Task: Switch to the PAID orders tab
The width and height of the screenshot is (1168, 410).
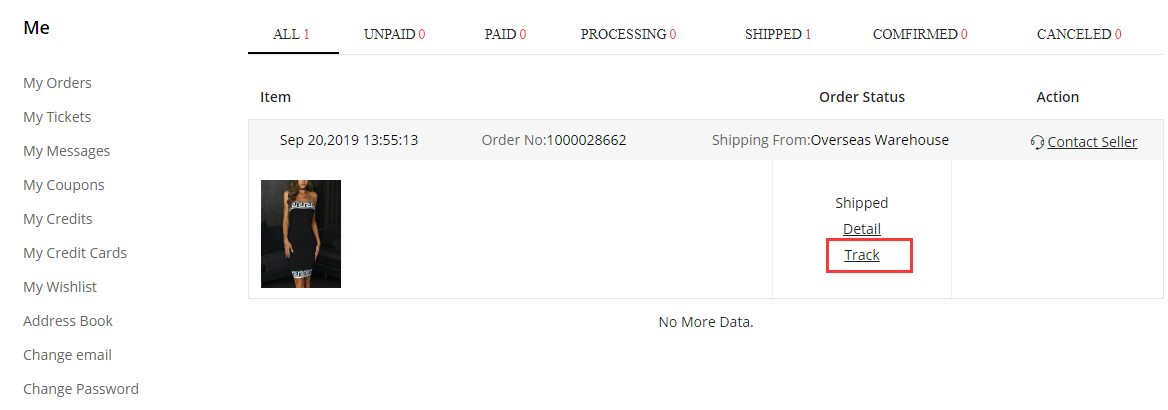Action: [505, 34]
